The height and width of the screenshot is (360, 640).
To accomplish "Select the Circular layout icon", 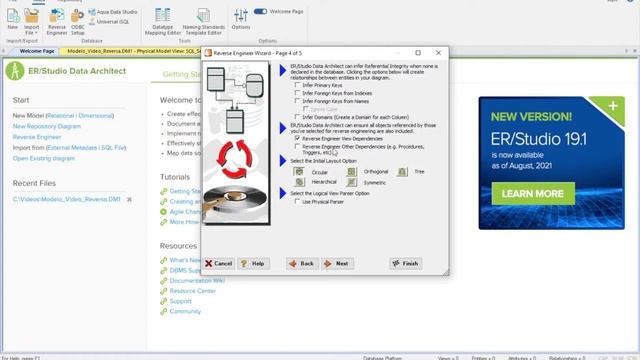I will click(x=299, y=172).
